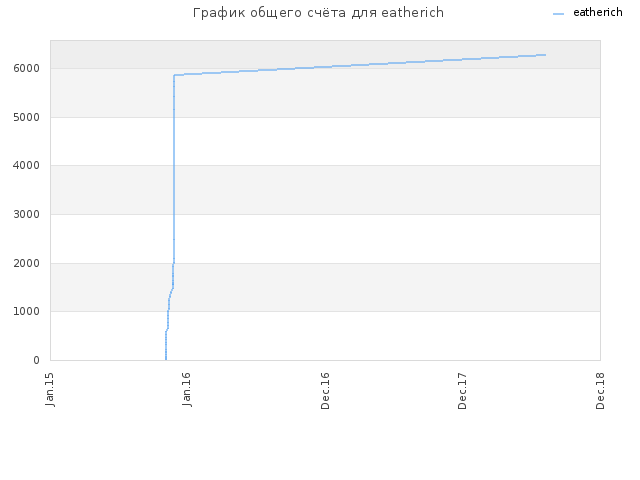Click the Jan.16 x-axis label
640x480 pixels.
coord(187,389)
